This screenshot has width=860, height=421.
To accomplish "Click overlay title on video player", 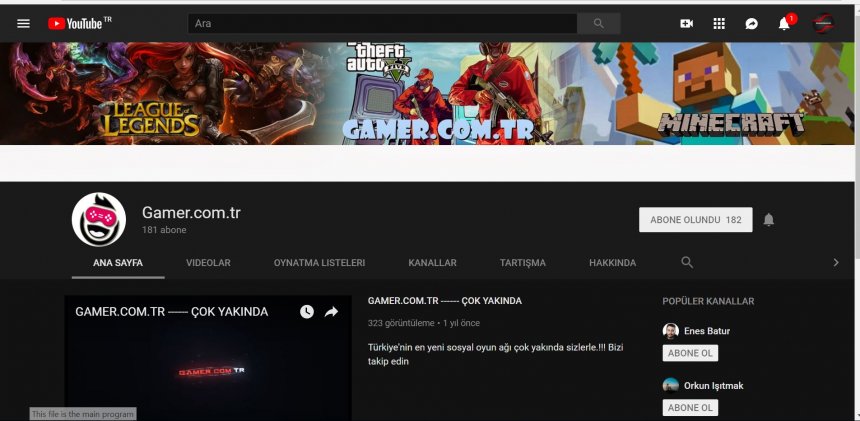I will pyautogui.click(x=172, y=312).
